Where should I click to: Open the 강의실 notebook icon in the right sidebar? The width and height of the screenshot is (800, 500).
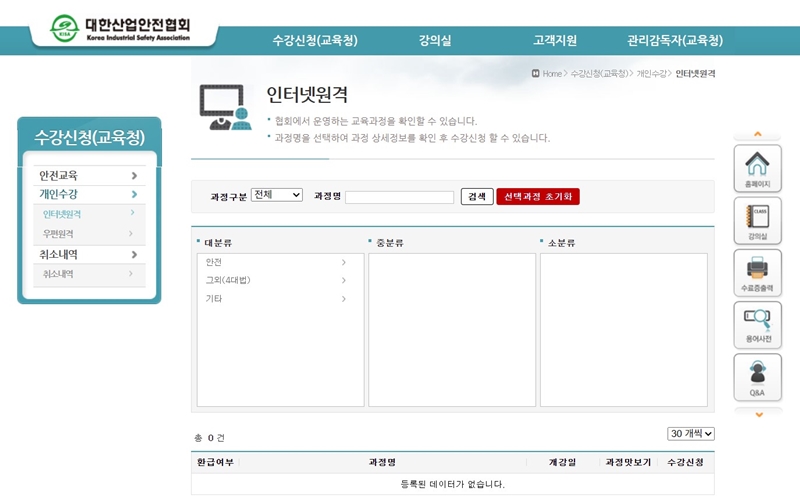757,221
